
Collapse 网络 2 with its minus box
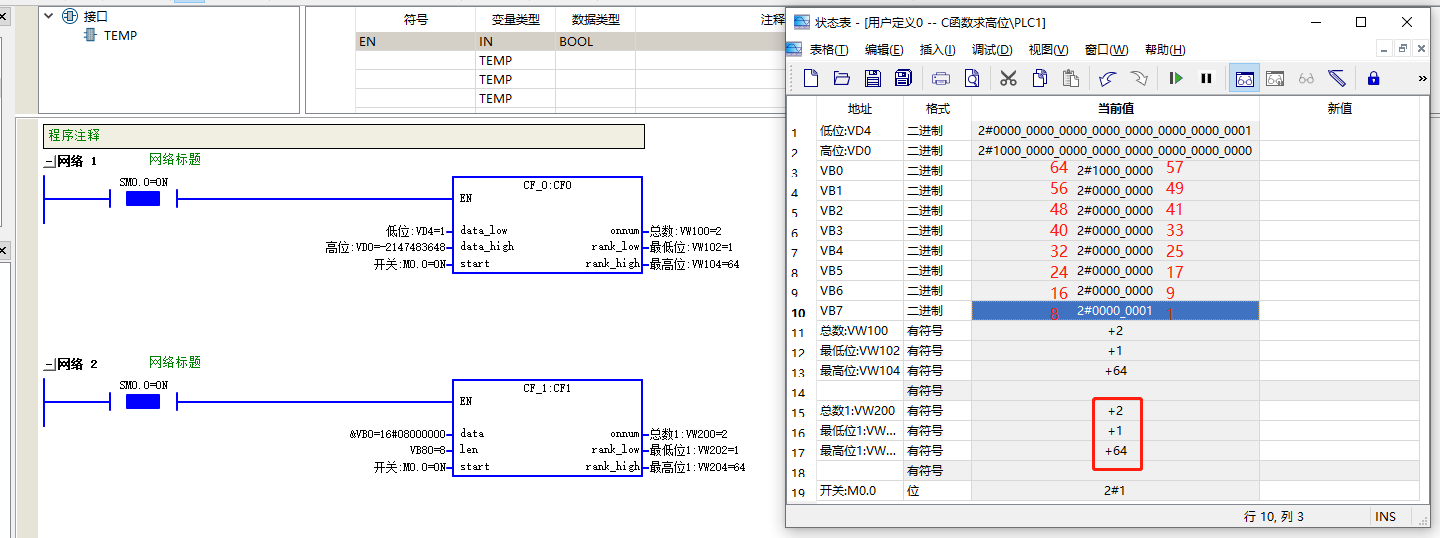point(48,364)
